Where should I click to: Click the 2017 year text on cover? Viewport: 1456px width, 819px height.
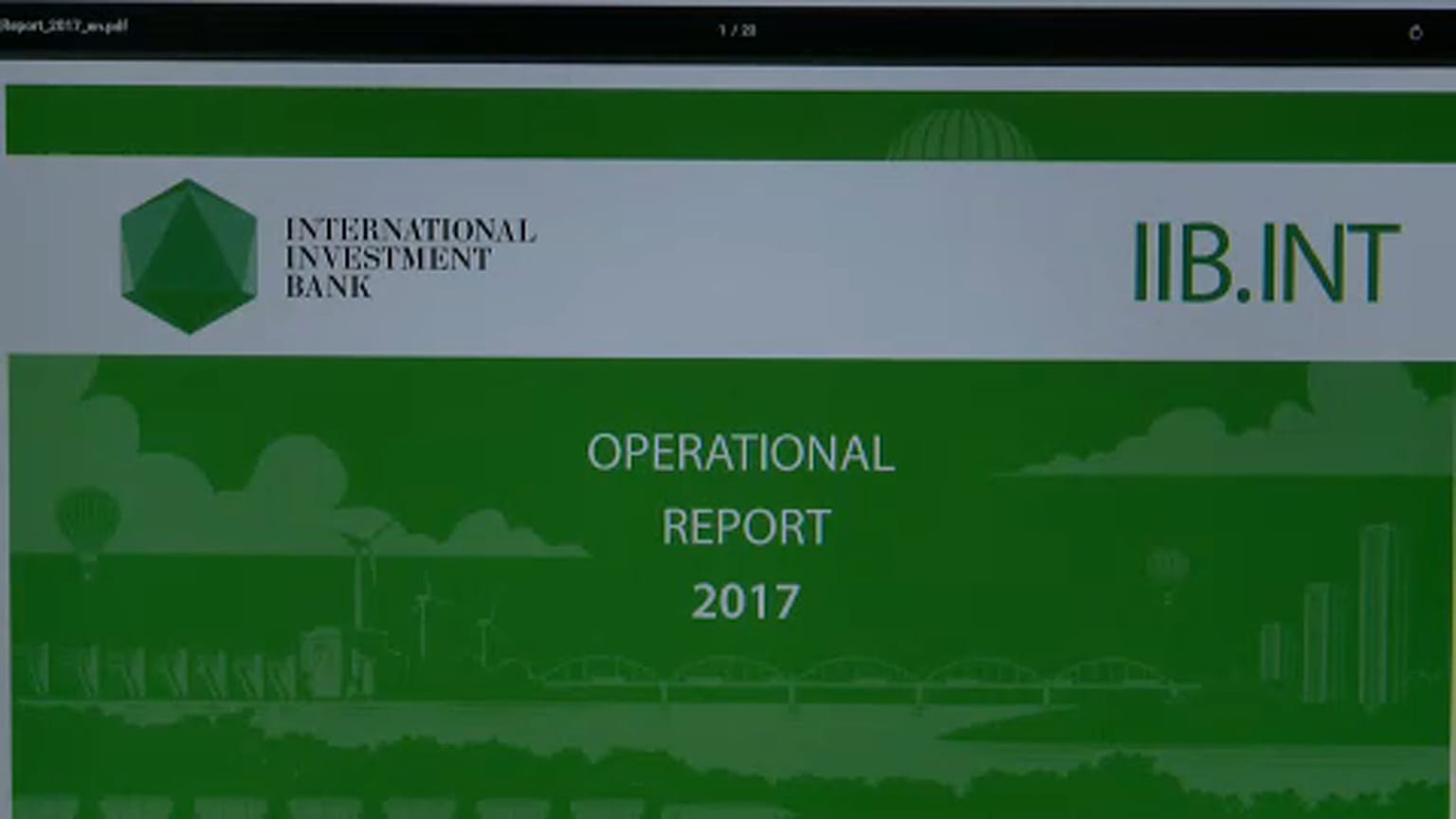tap(746, 601)
